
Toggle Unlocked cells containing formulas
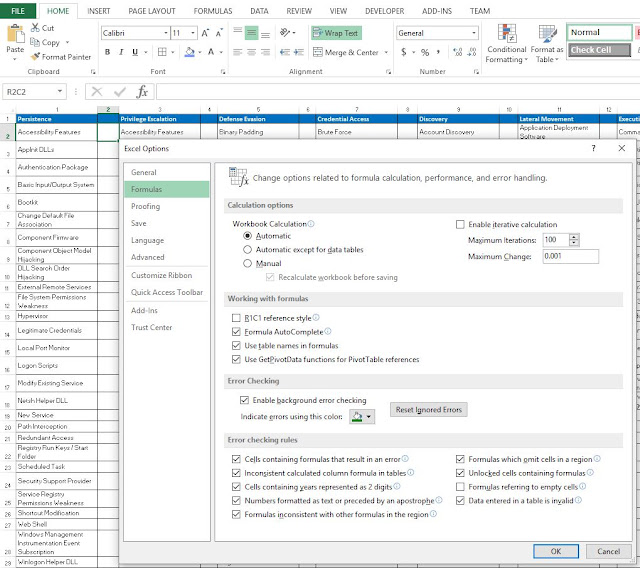pyautogui.click(x=460, y=473)
